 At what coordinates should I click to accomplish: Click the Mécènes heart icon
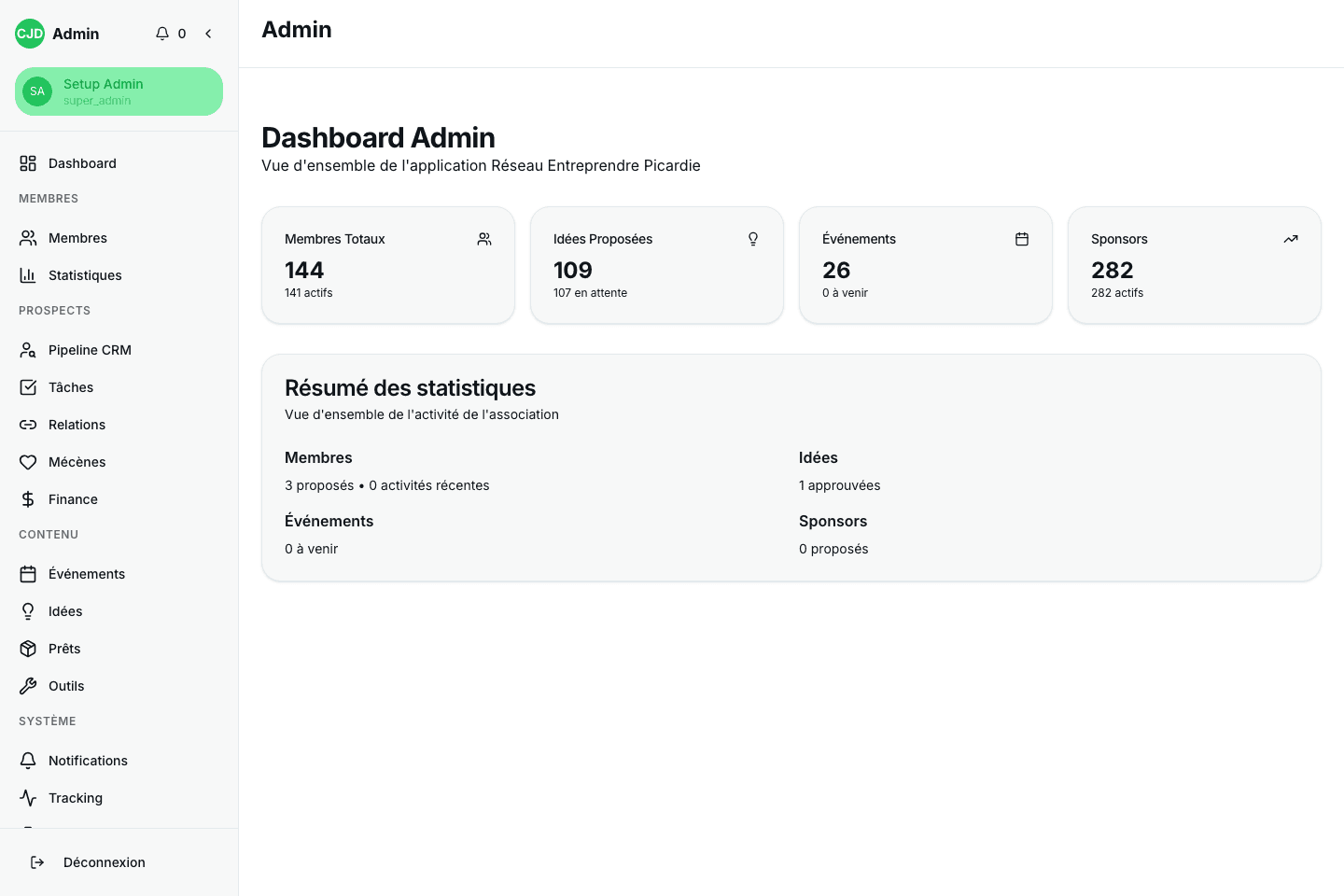coord(28,462)
